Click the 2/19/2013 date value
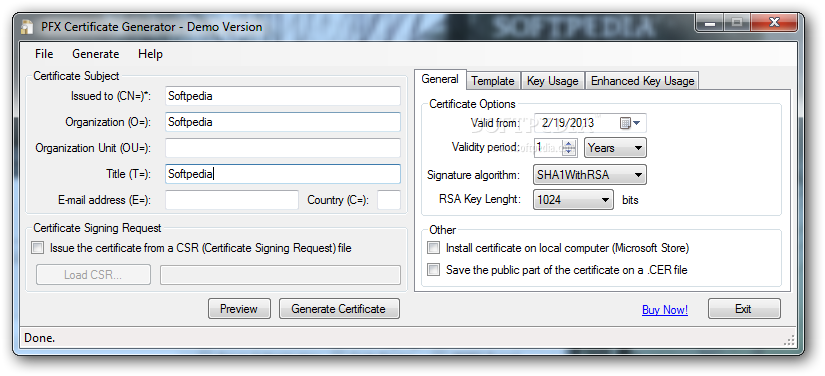Screen dimensions: 825x376 tap(568, 123)
